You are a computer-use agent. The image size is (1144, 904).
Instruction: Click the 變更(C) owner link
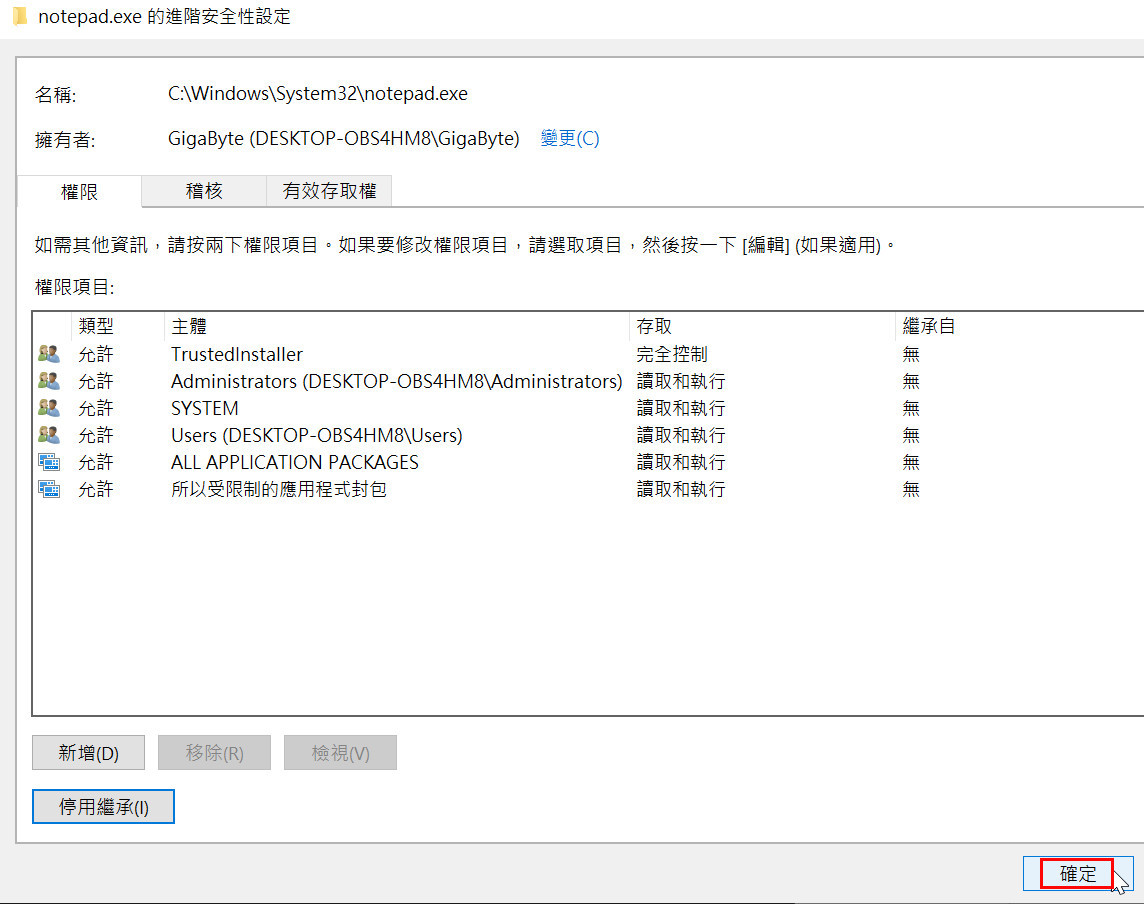pos(570,139)
